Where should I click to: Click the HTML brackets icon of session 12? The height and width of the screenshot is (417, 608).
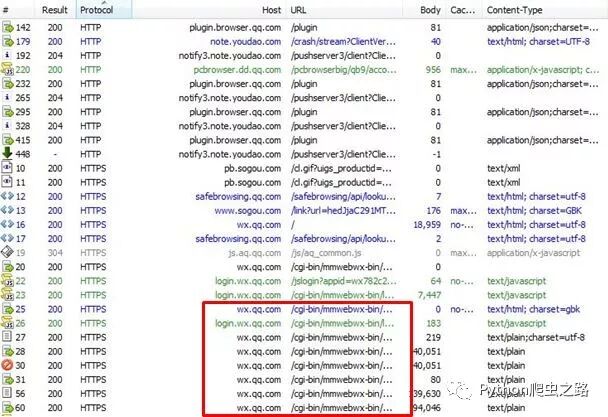[x=7, y=196]
